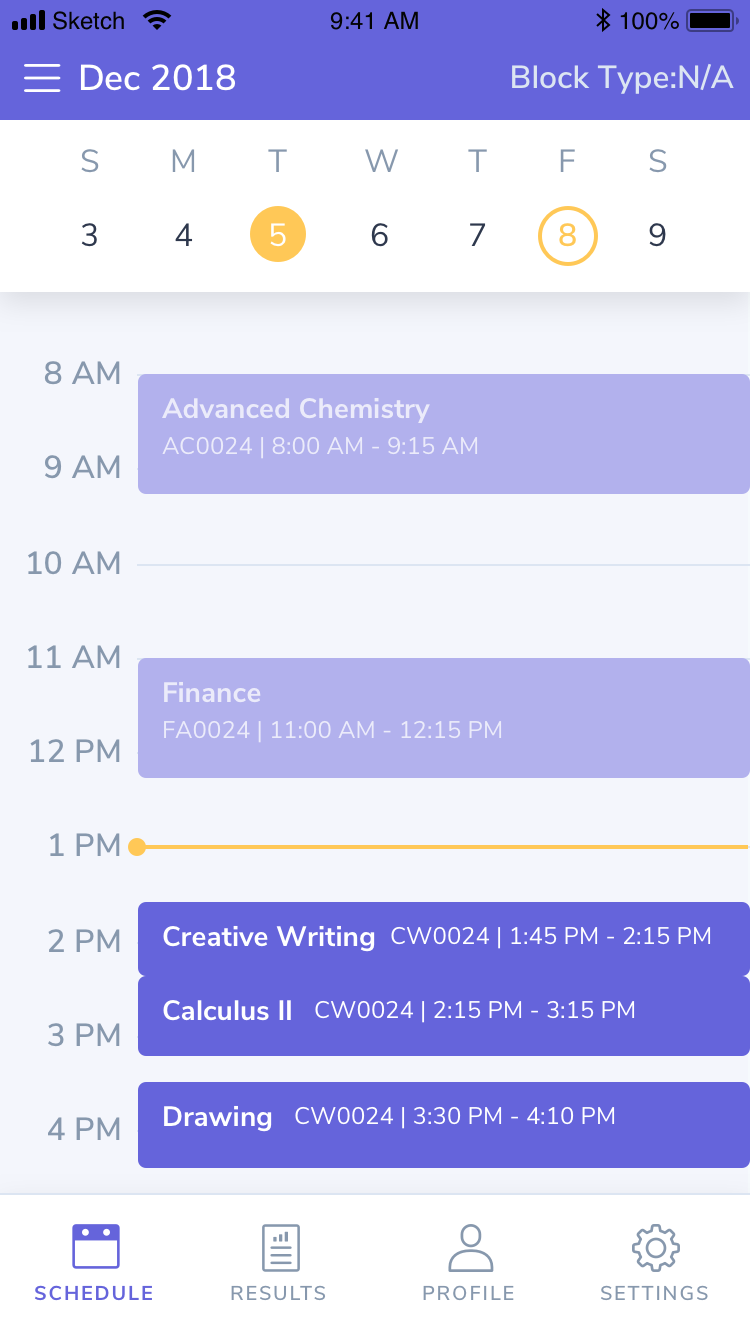Screen dimensions: 750x1334
Task: Open the Dec 2018 month picker
Action: click(x=156, y=78)
